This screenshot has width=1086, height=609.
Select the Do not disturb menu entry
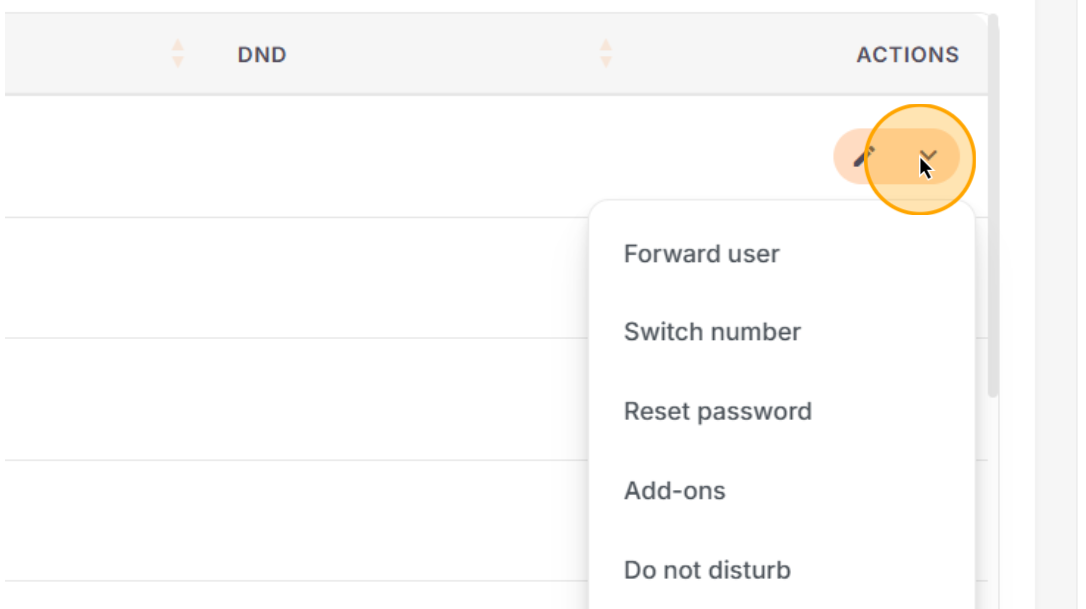tap(707, 570)
